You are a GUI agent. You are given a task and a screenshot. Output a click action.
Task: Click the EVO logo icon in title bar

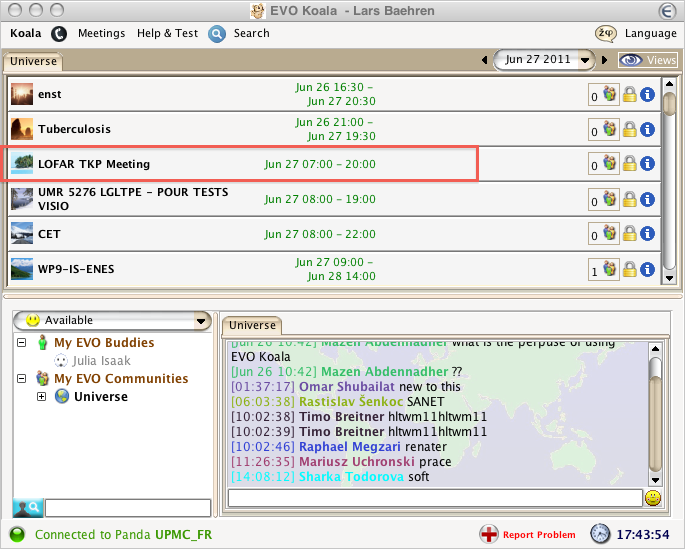pos(667,10)
